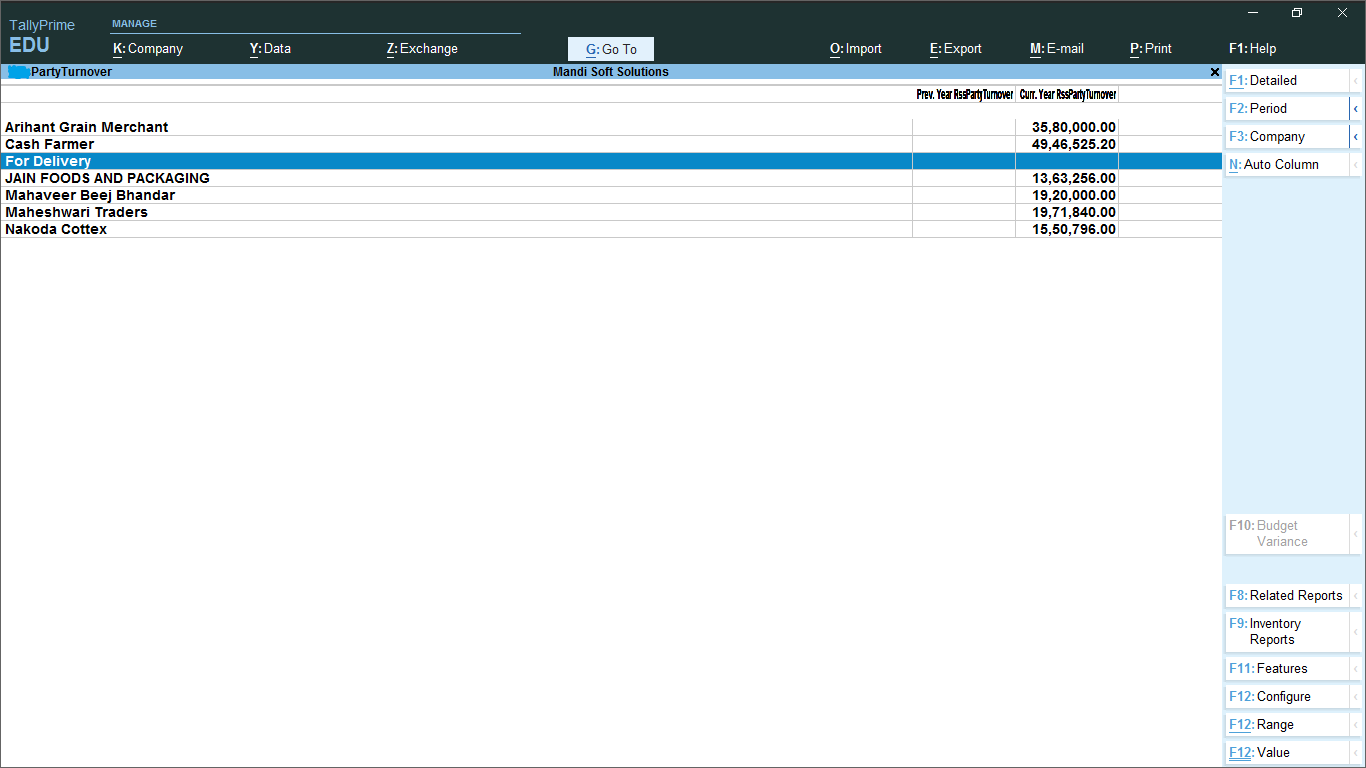Click the G: Go To button
Viewport: 1366px width, 768px height.
[611, 49]
